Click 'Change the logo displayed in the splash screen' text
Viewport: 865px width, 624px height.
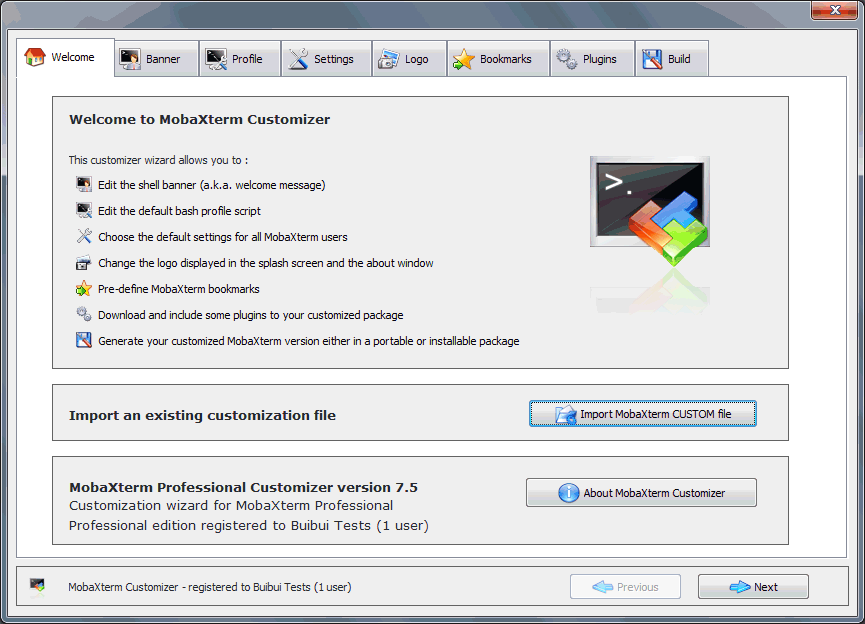(266, 263)
